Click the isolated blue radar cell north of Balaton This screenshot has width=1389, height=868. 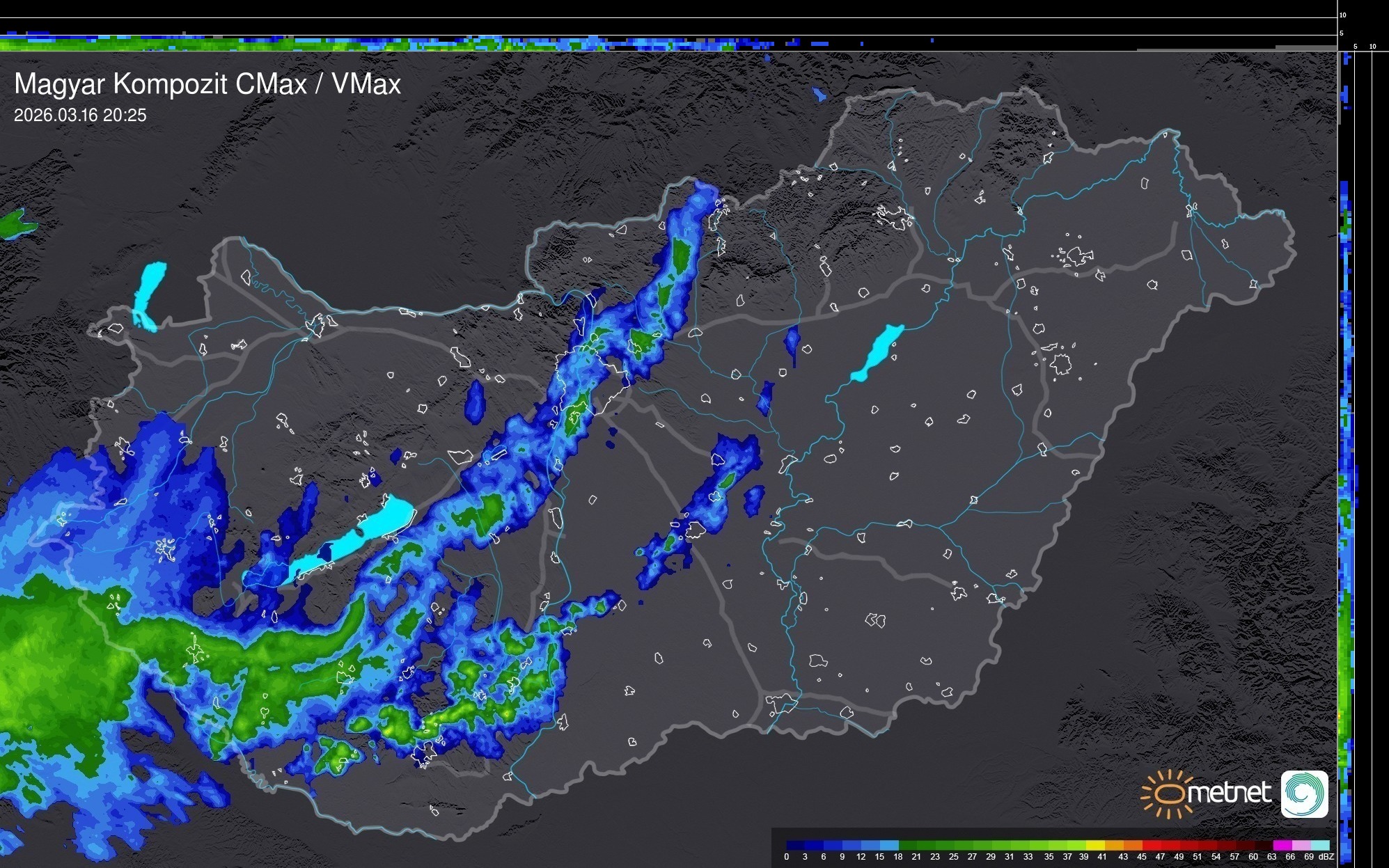475,402
